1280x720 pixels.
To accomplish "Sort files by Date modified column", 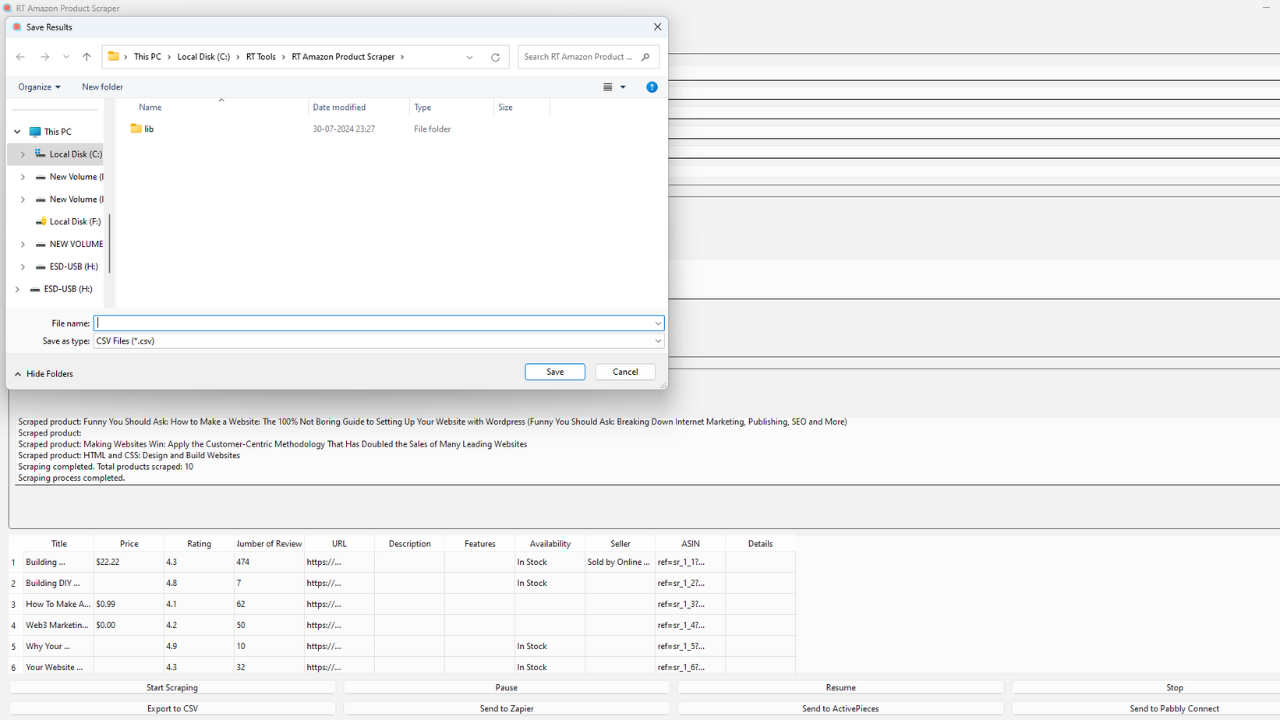I will 340,107.
